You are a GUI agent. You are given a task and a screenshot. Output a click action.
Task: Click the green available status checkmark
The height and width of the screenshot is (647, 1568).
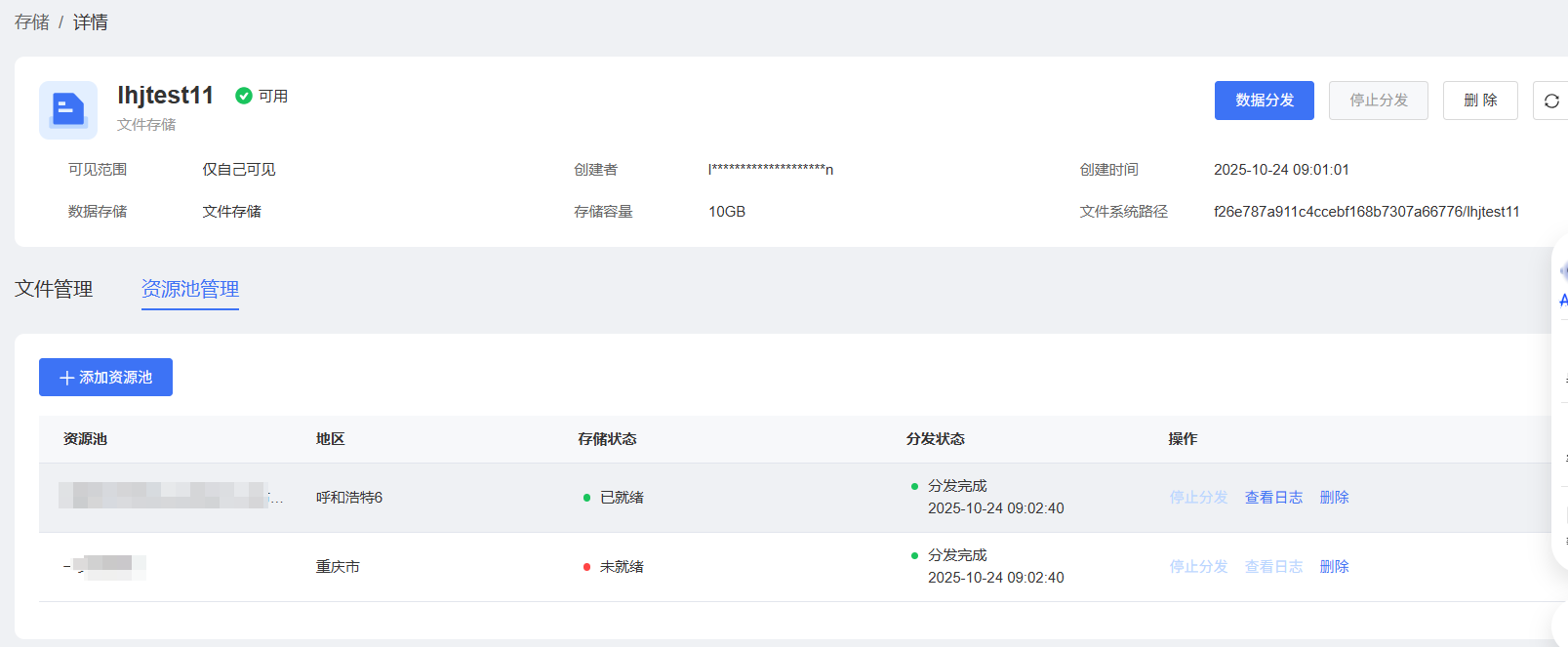pos(244,96)
